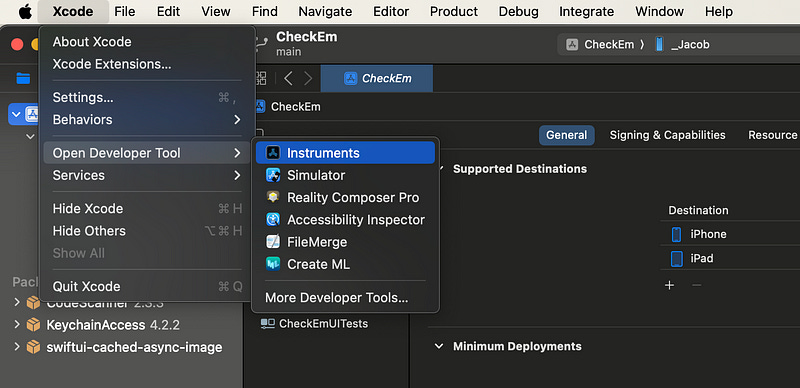
Task: Click the add destination plus button
Action: [x=670, y=285]
